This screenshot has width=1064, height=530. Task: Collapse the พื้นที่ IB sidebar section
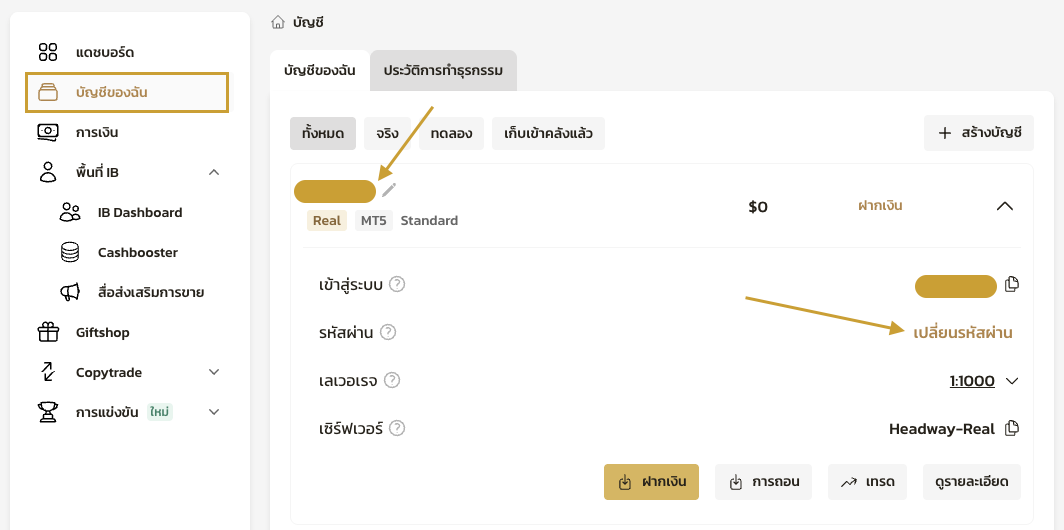pyautogui.click(x=214, y=172)
